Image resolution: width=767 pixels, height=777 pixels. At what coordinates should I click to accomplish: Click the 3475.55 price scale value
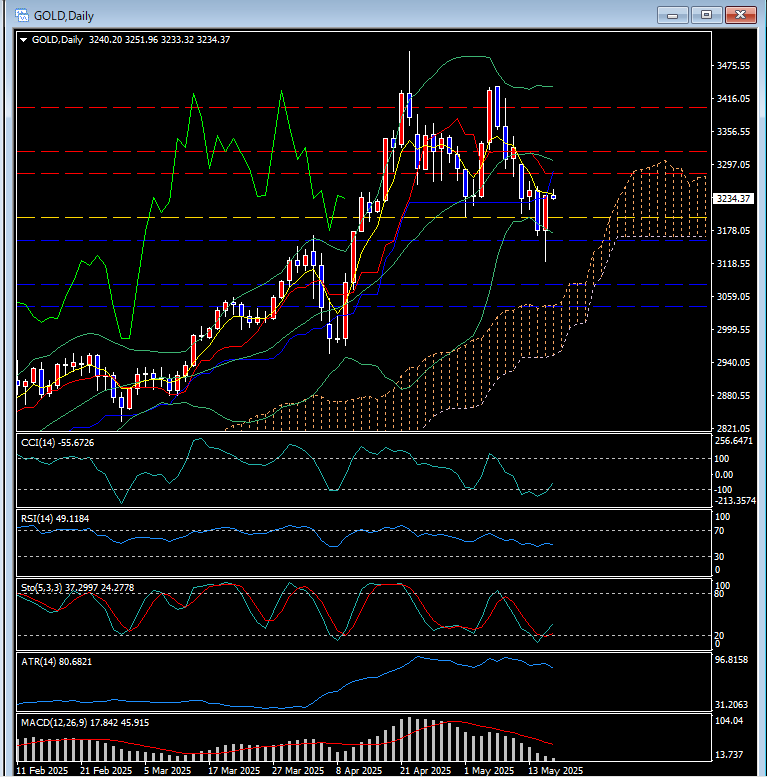click(x=733, y=66)
